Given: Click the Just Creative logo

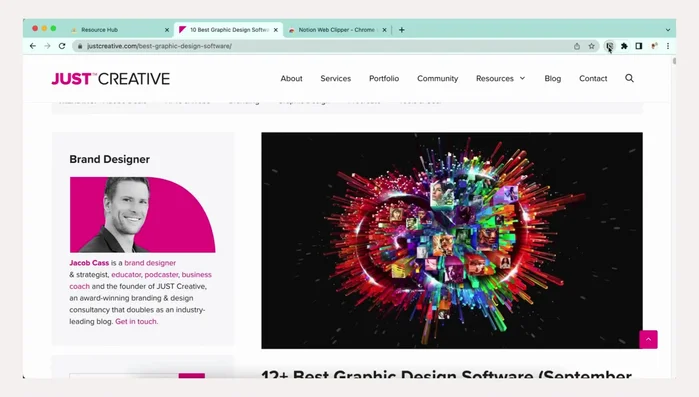Looking at the screenshot, I should click(111, 79).
